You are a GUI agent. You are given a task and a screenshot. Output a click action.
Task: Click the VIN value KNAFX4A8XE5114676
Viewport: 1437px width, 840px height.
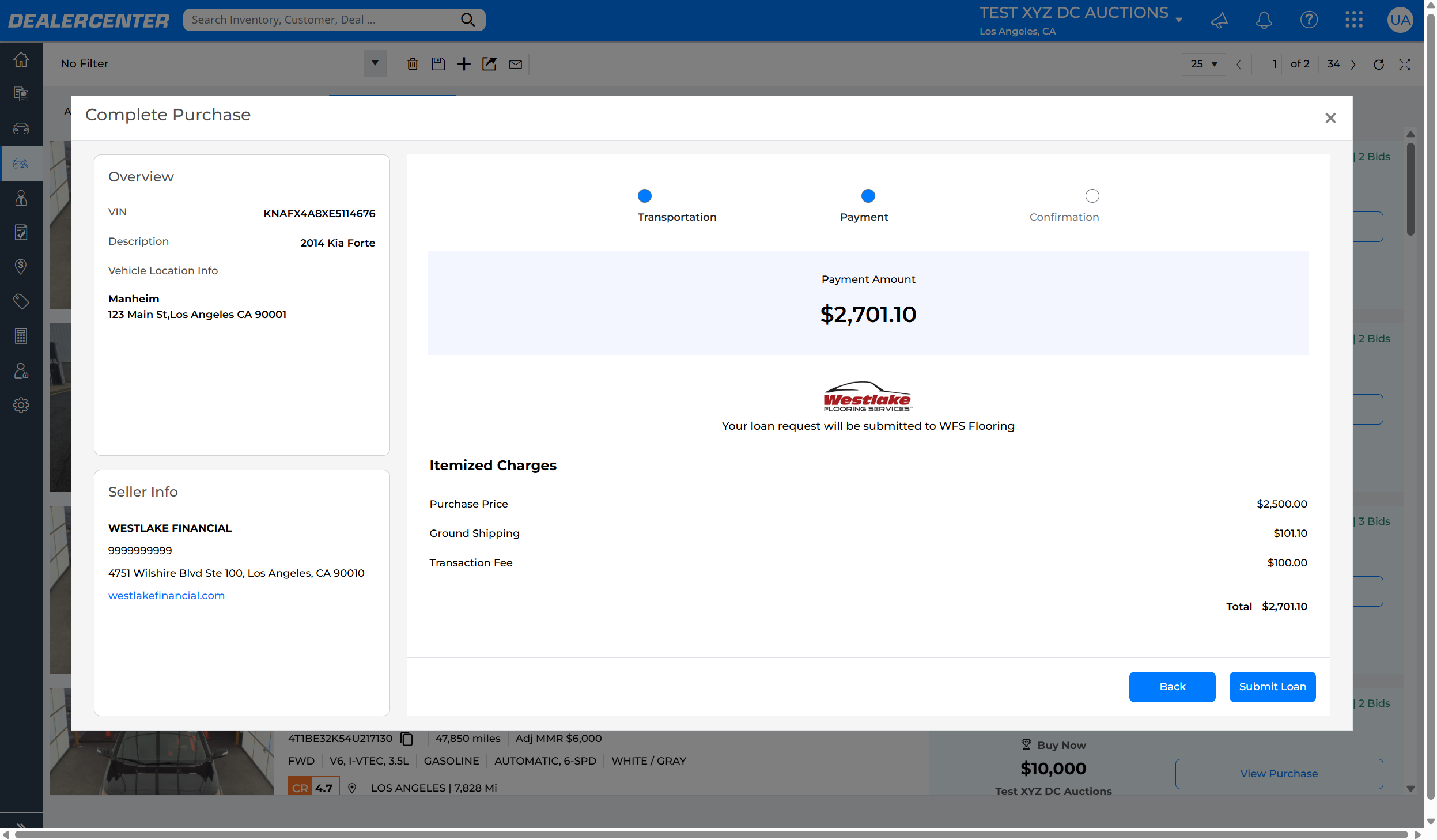[x=319, y=214]
